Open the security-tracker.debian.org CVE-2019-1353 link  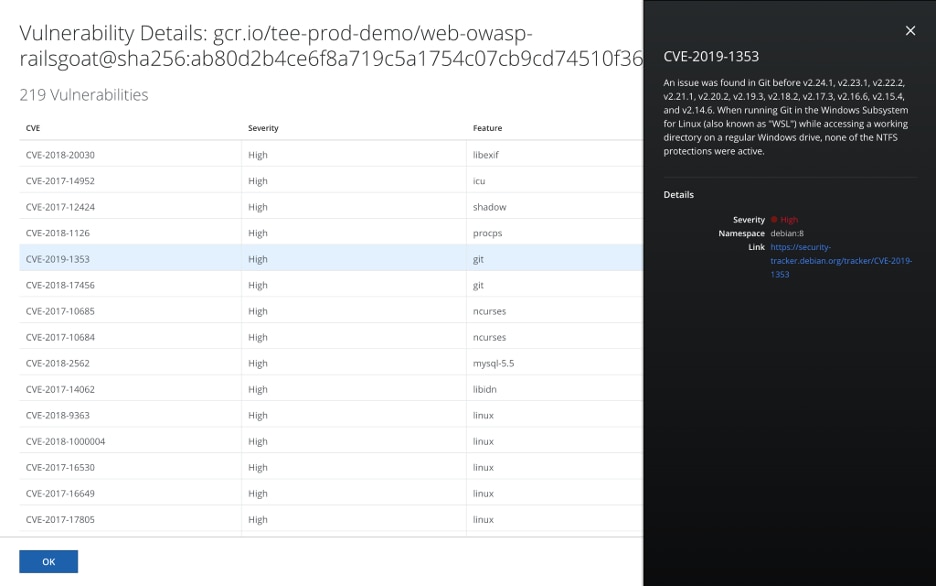pyautogui.click(x=840, y=261)
